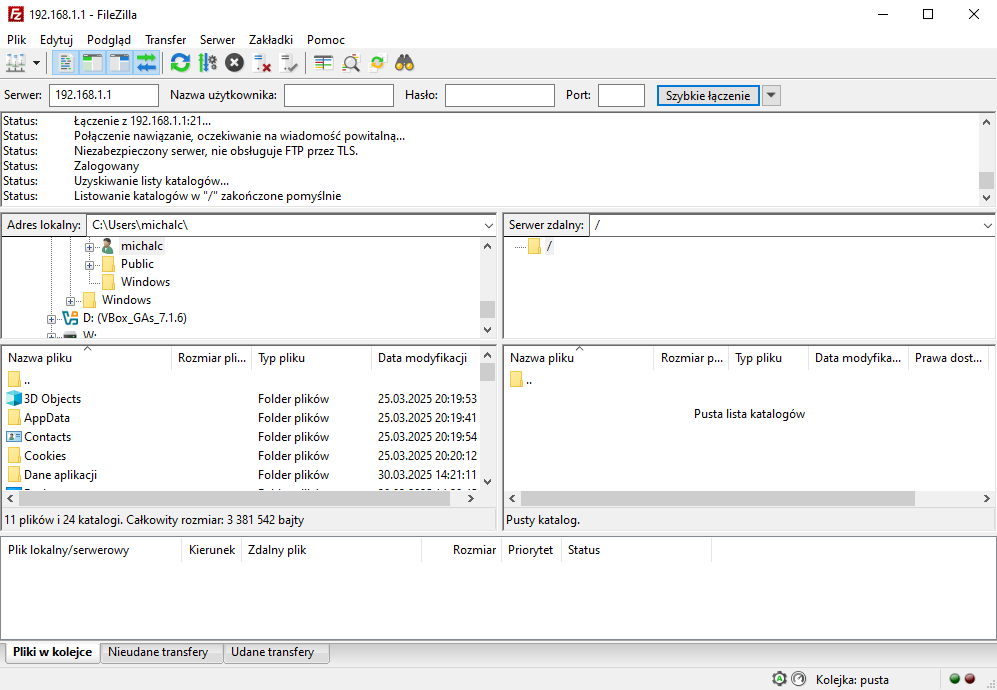Toggle the remote directory tree display

(120, 63)
